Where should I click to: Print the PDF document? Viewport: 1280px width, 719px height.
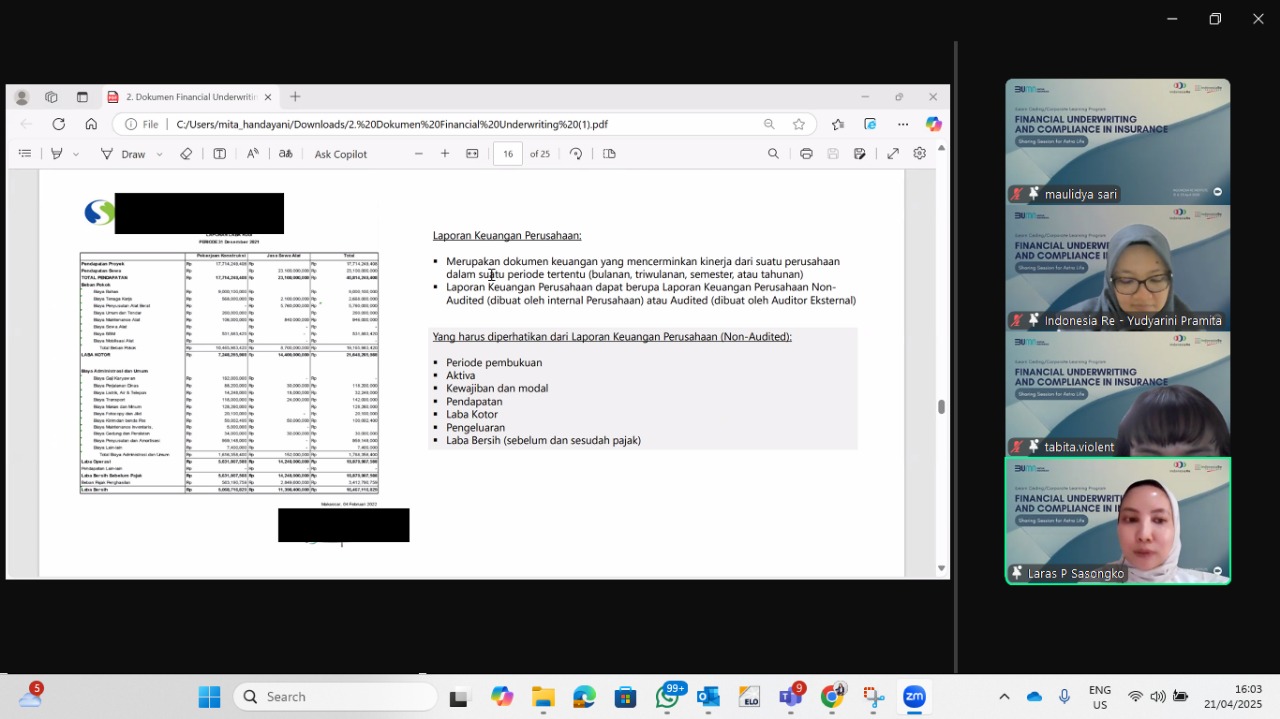point(806,154)
